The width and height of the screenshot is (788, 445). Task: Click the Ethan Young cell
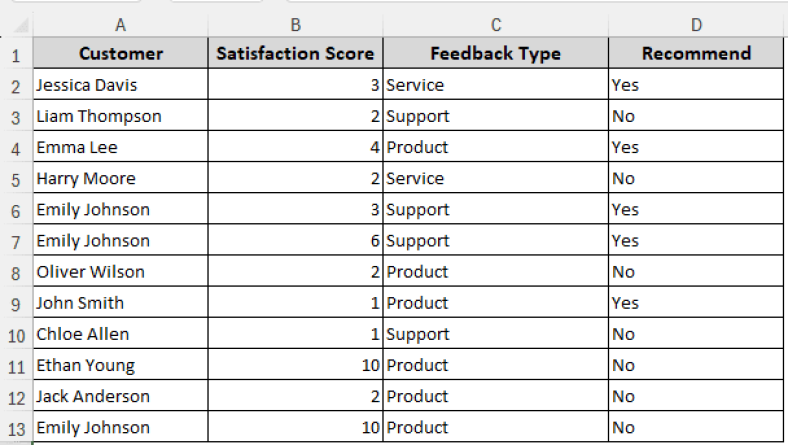coord(121,366)
